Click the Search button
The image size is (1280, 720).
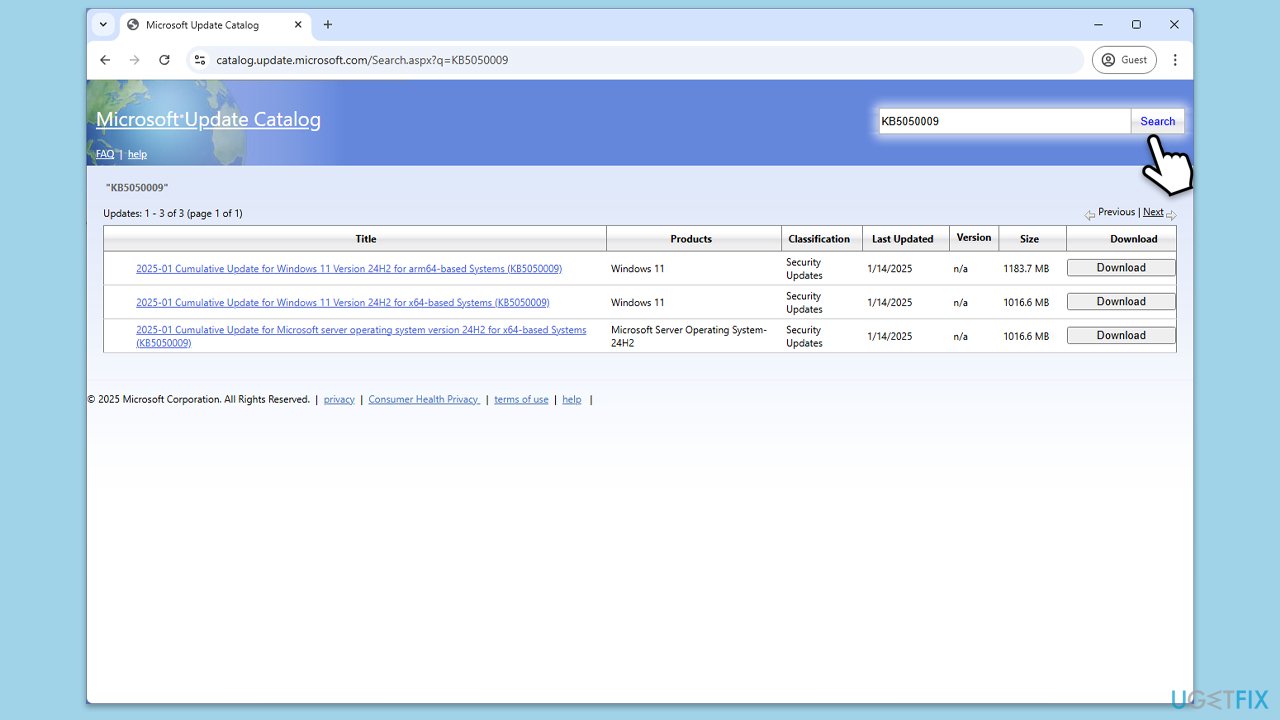(1157, 121)
